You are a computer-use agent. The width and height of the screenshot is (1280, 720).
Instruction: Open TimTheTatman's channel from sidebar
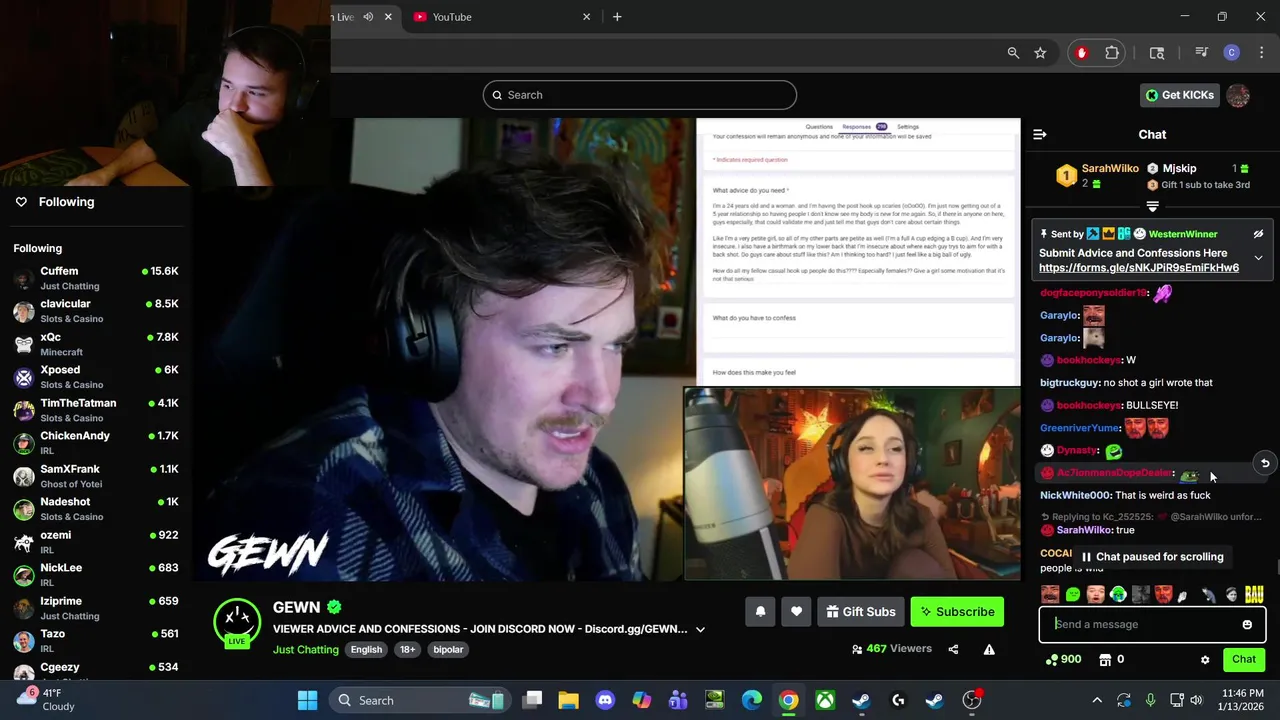pos(96,410)
